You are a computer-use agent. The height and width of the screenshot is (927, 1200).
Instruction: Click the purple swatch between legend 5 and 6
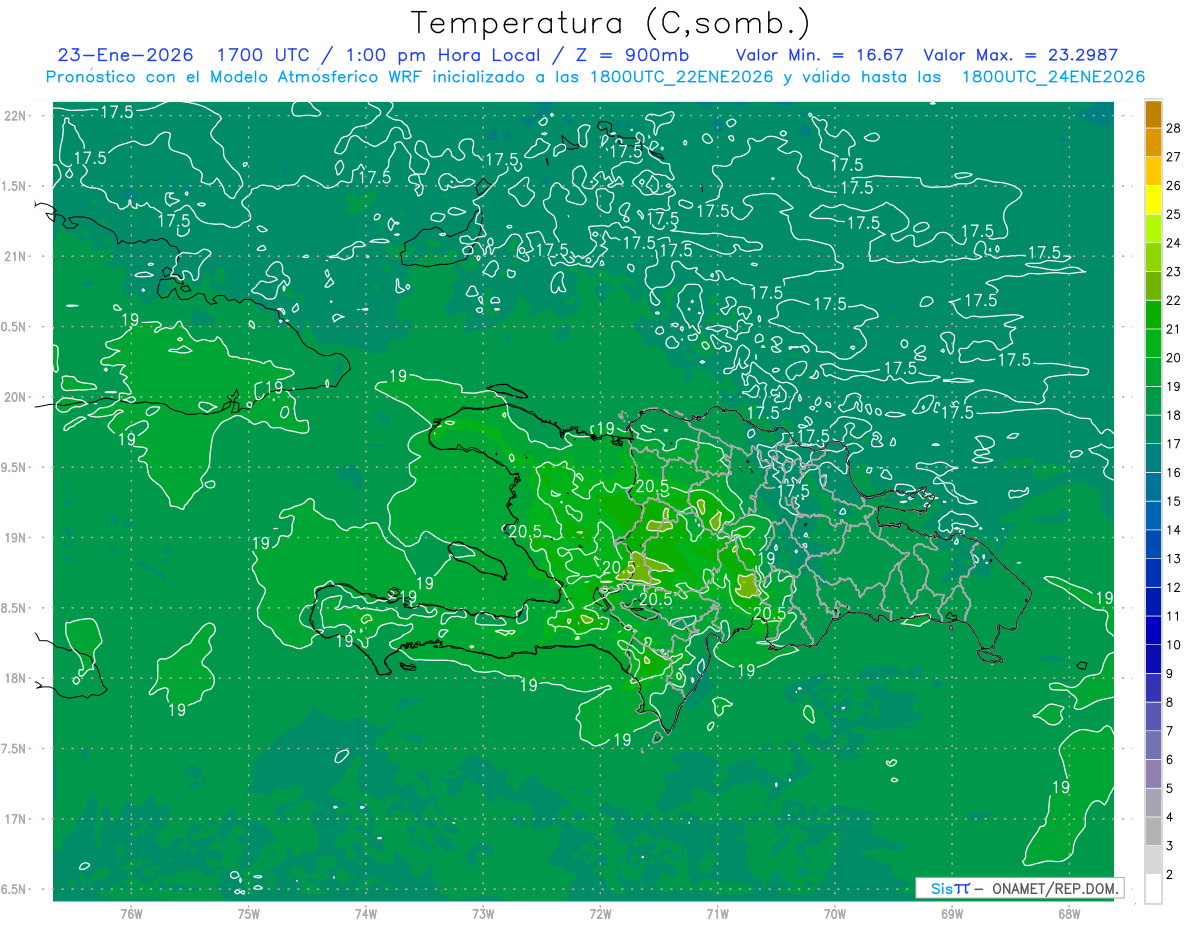coord(1153,774)
